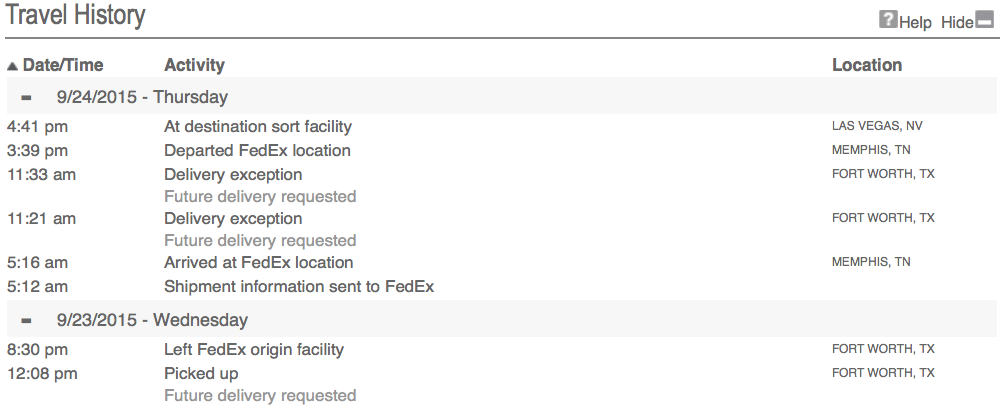Select the At destination sort facility entry
This screenshot has width=1007, height=407.
[258, 126]
